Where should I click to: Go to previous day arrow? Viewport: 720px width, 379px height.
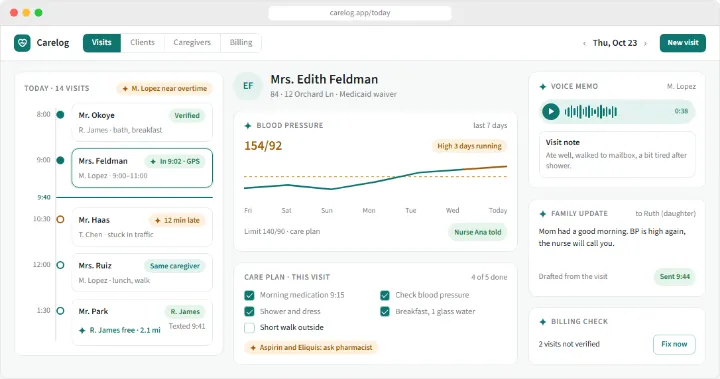coord(584,43)
